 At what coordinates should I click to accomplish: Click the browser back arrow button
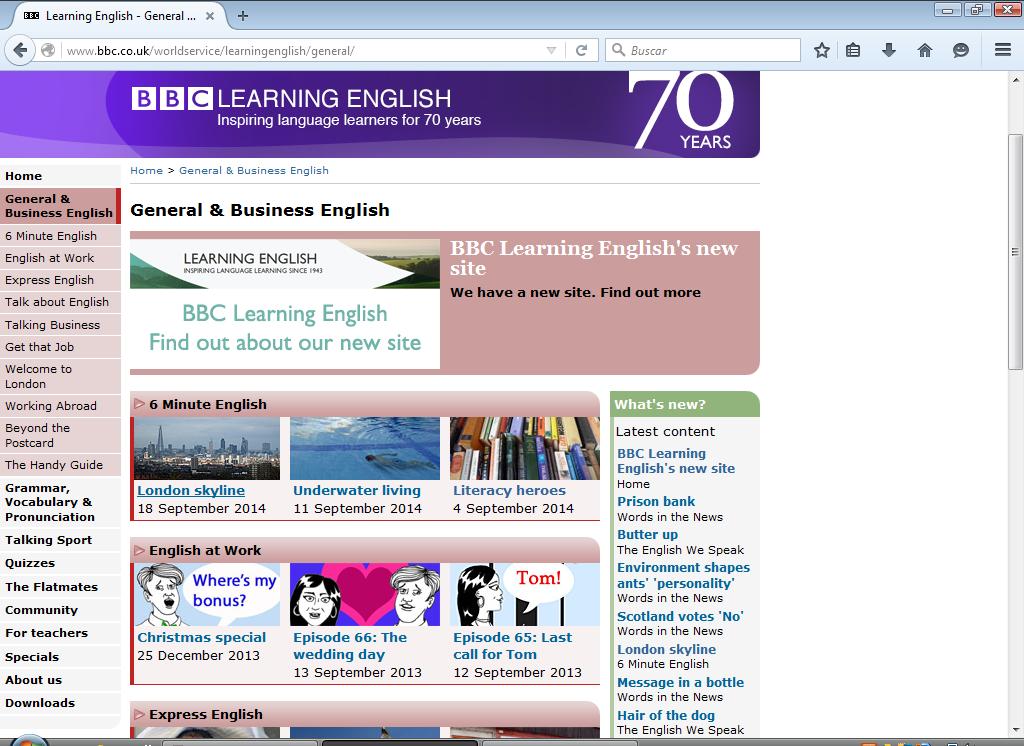(x=20, y=50)
